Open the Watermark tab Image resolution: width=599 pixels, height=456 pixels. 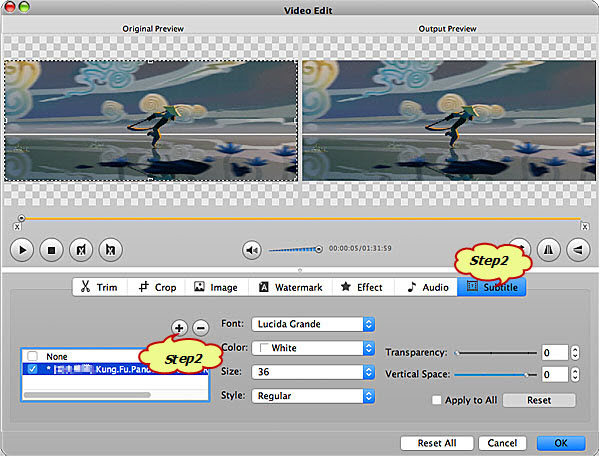291,287
